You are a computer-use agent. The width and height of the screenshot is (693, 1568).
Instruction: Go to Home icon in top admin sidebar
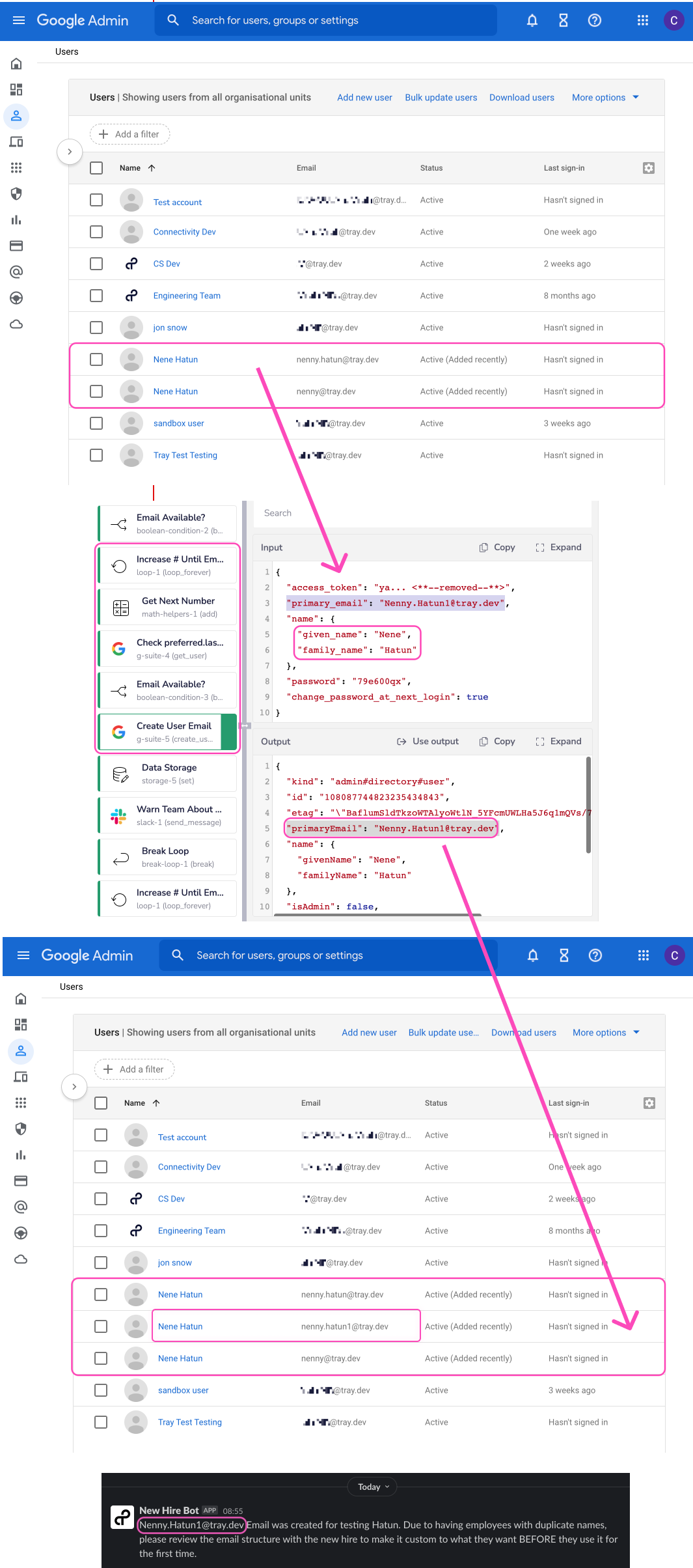(x=16, y=63)
